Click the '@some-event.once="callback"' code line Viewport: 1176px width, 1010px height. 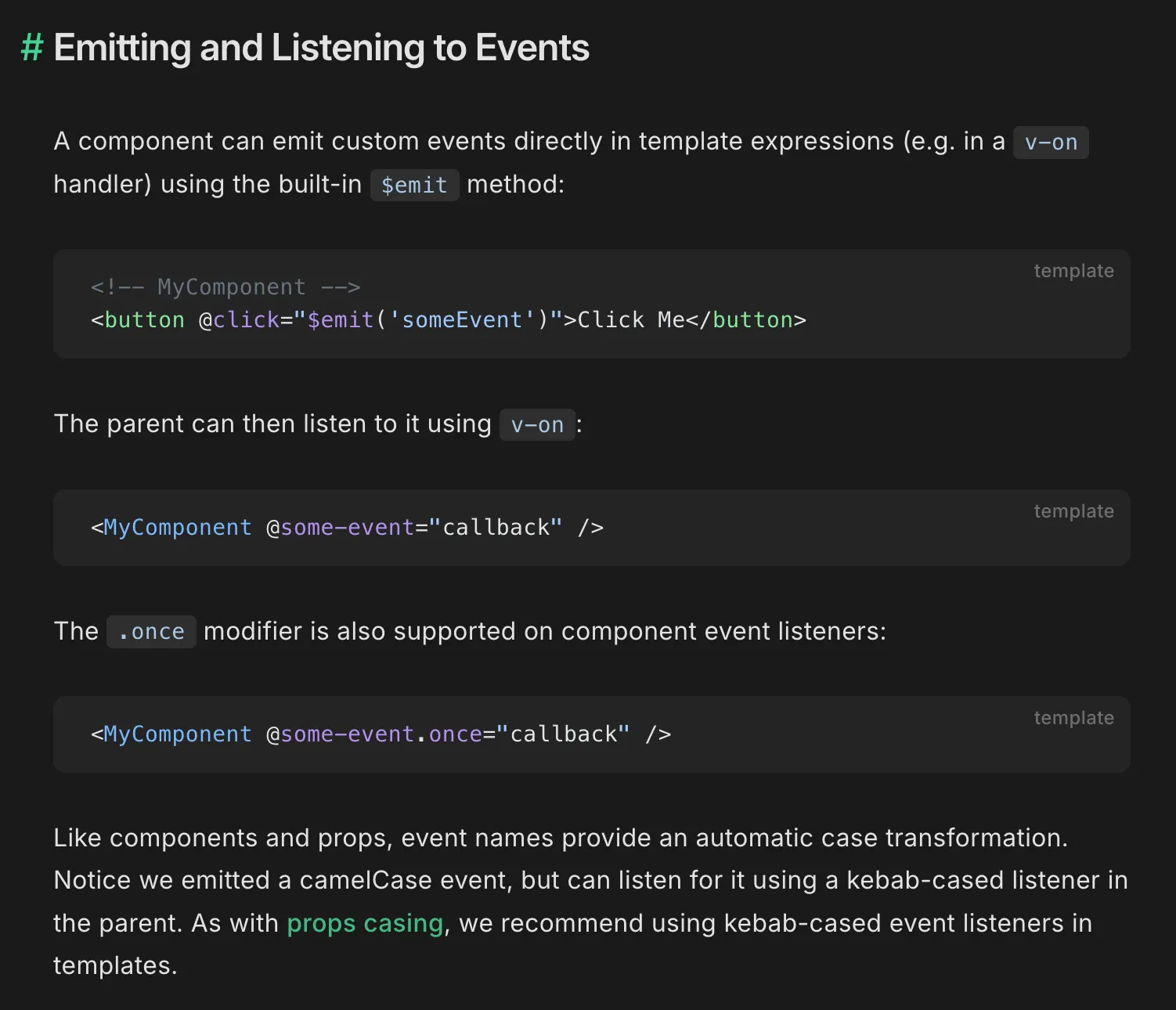(x=381, y=734)
